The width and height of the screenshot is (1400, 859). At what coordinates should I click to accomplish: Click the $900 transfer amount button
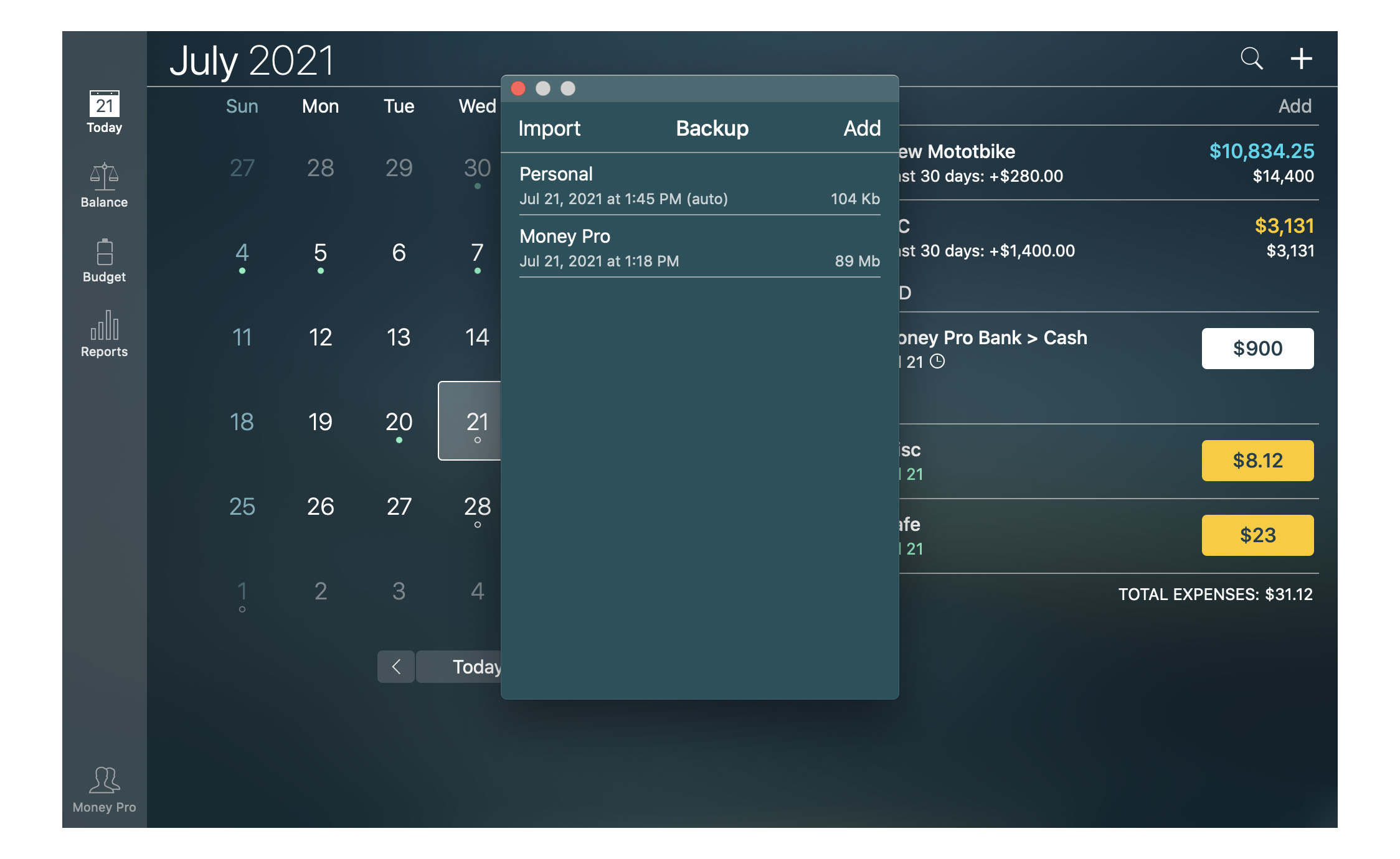point(1255,348)
